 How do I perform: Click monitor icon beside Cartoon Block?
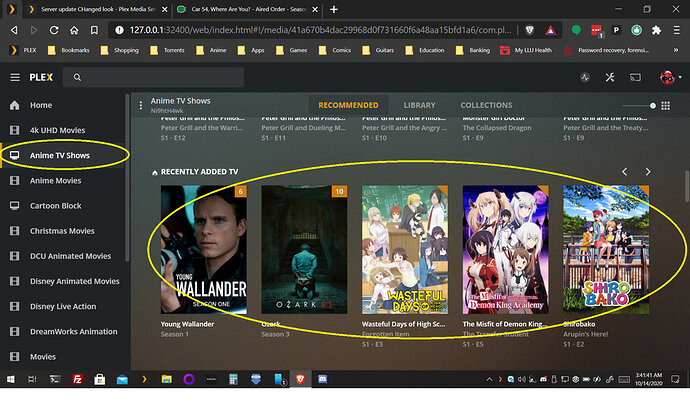click(x=15, y=206)
